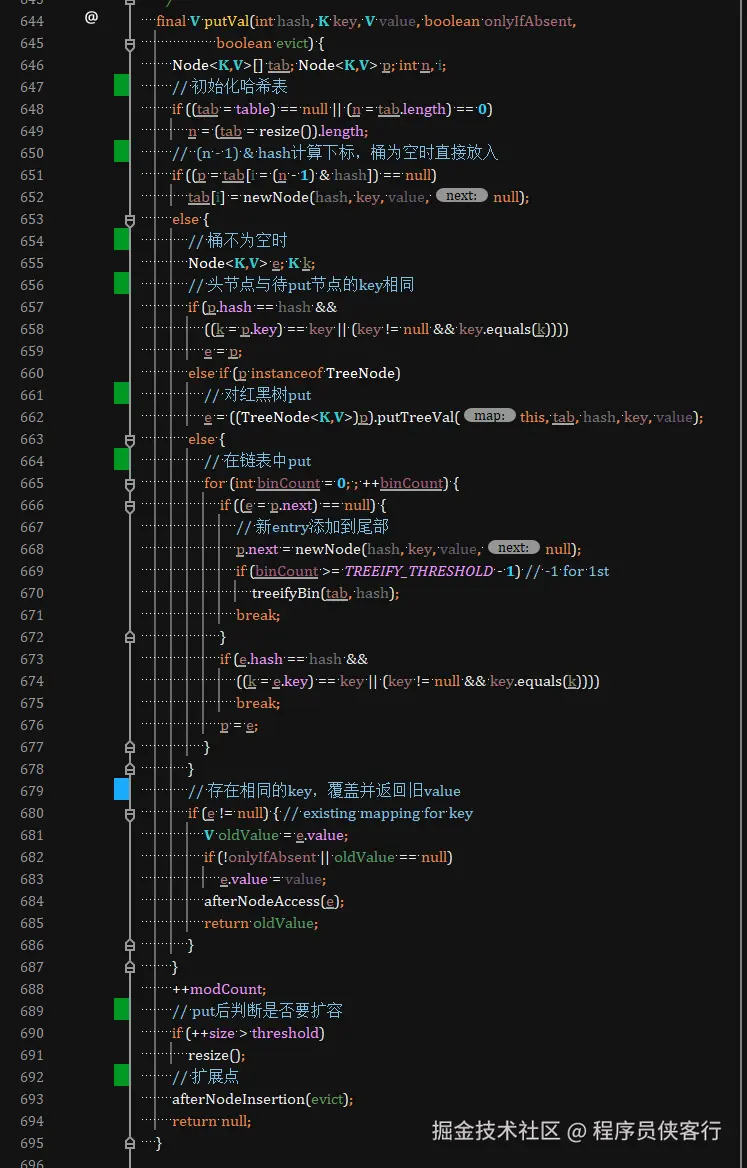Click the blue change marker at line 679
The image size is (747, 1168).
[x=121, y=789]
